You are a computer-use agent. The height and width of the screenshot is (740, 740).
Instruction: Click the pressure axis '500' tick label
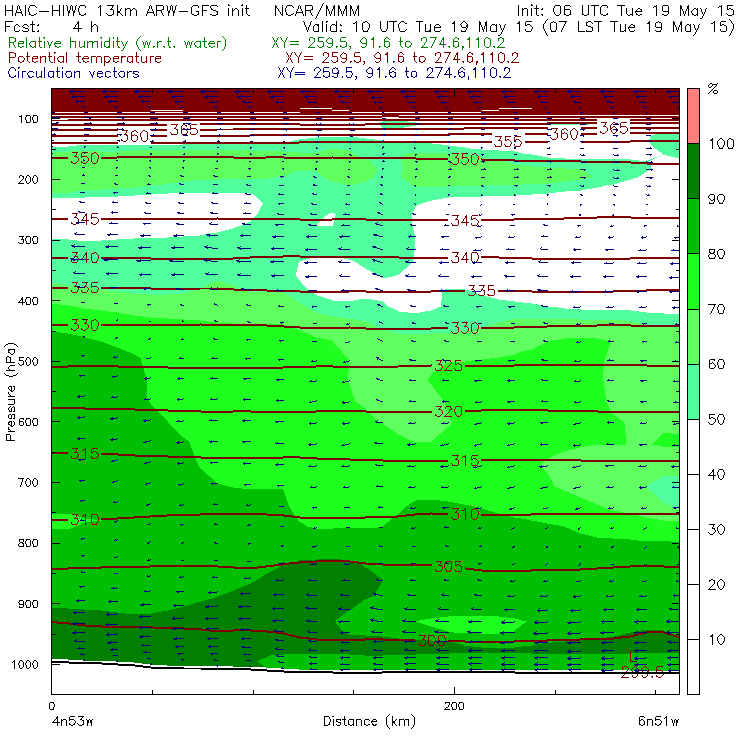pyautogui.click(x=28, y=361)
